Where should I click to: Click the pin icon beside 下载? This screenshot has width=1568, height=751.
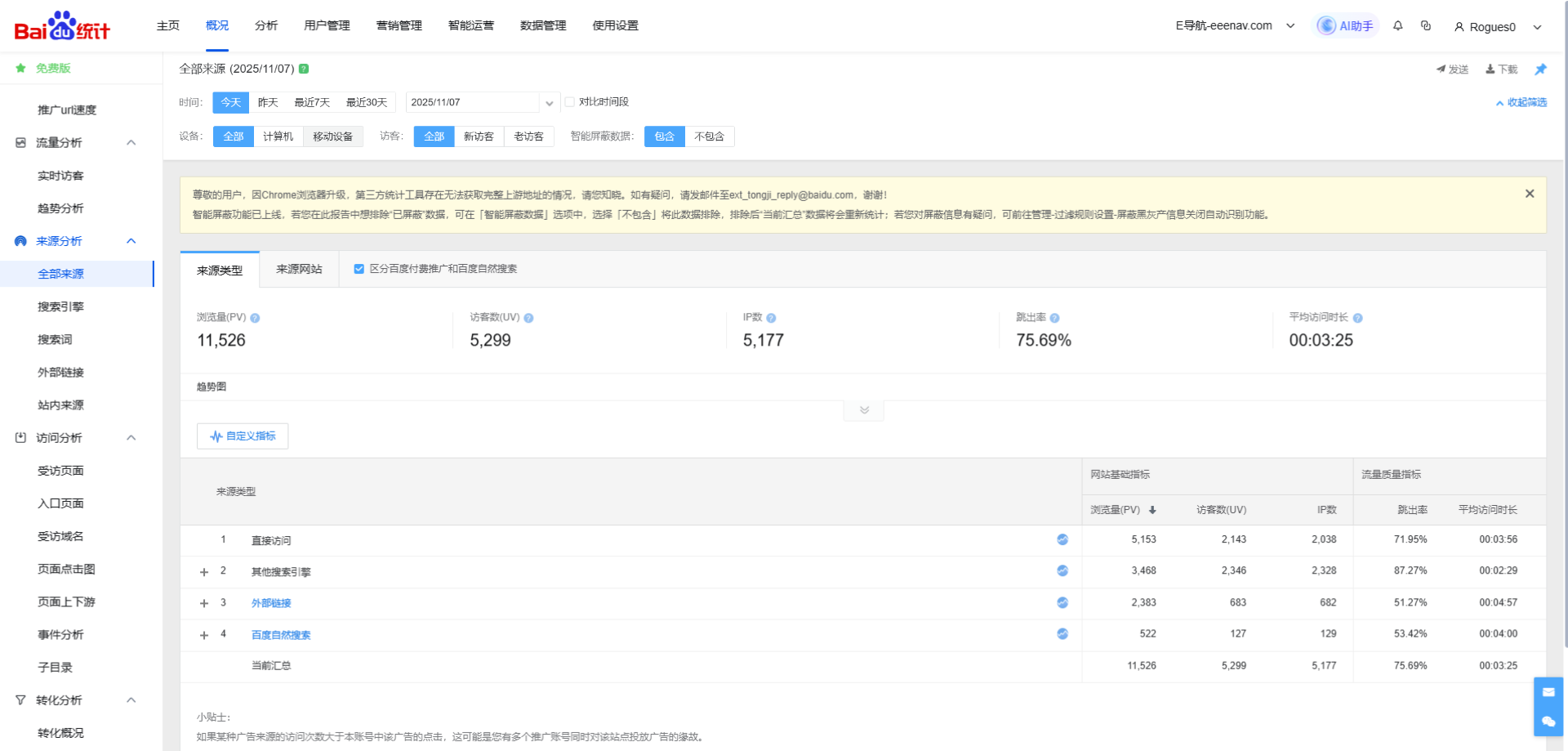point(1540,69)
